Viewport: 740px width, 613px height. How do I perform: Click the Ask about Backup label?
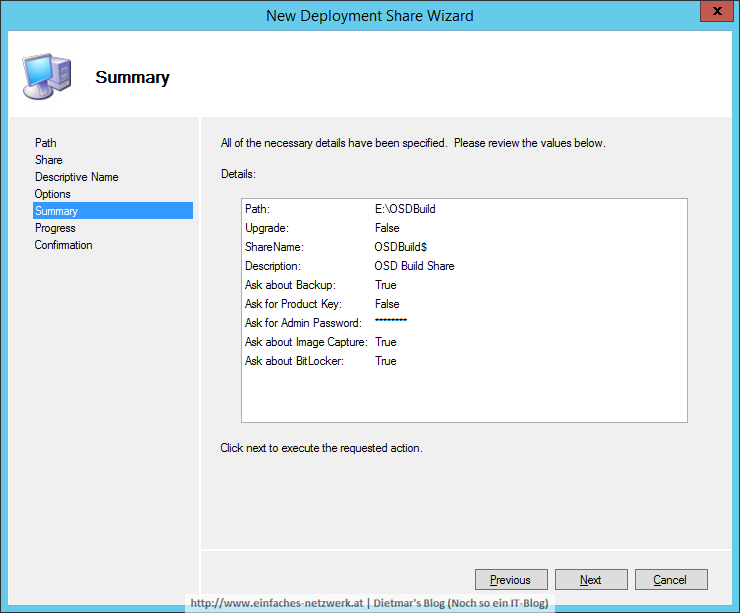pos(290,285)
